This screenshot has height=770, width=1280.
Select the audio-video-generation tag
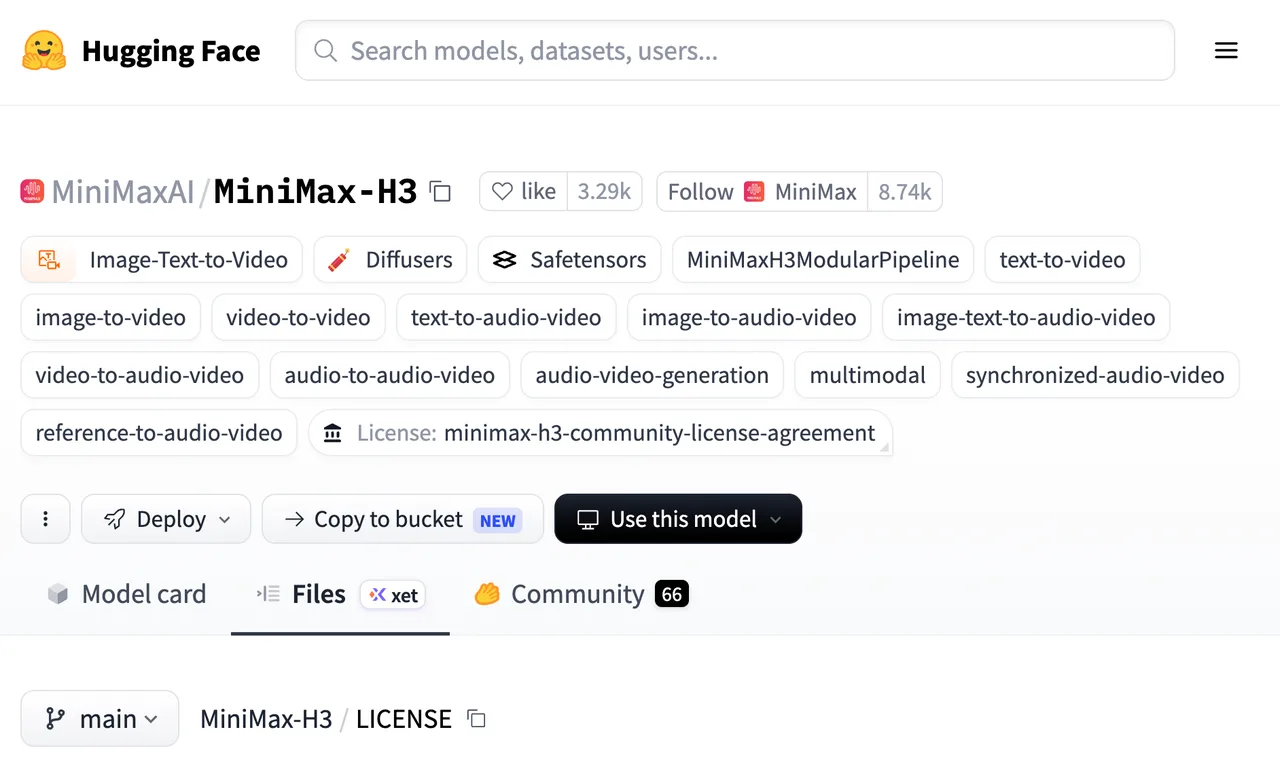click(x=652, y=375)
